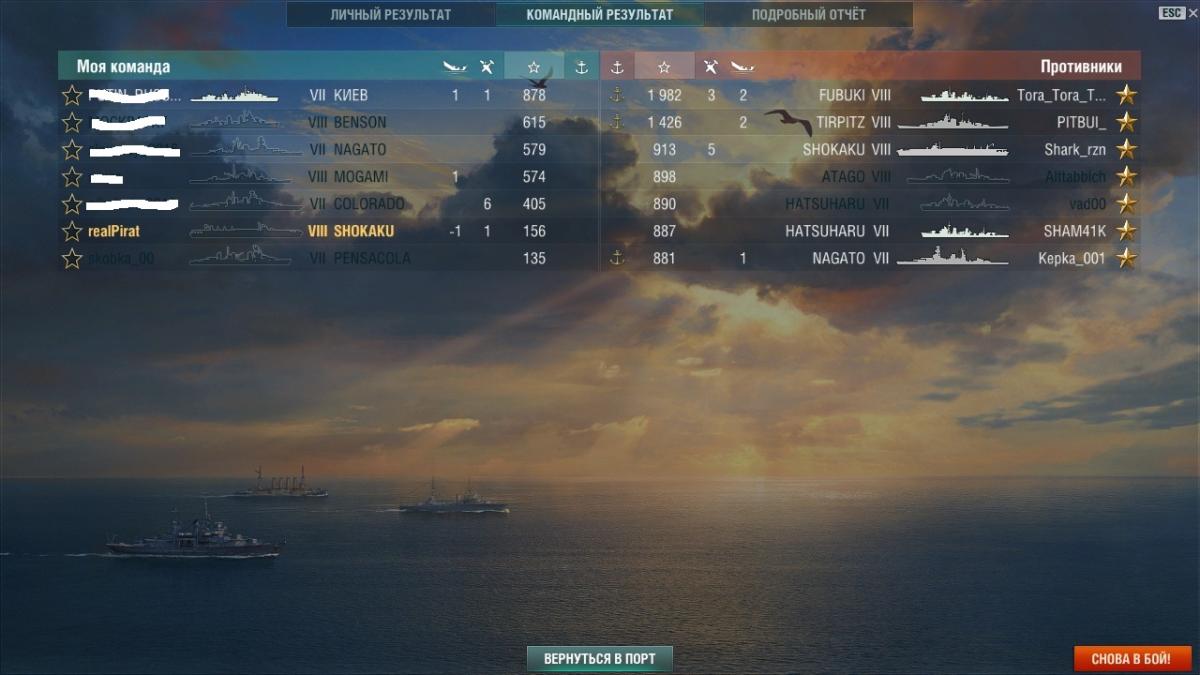The image size is (1200, 675).
Task: Toggle gold star next to Kepka_001
Action: pos(1126,258)
